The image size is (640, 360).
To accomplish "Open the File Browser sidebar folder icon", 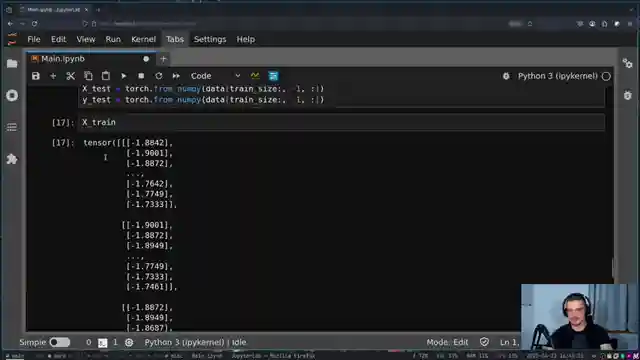I will tap(12, 64).
